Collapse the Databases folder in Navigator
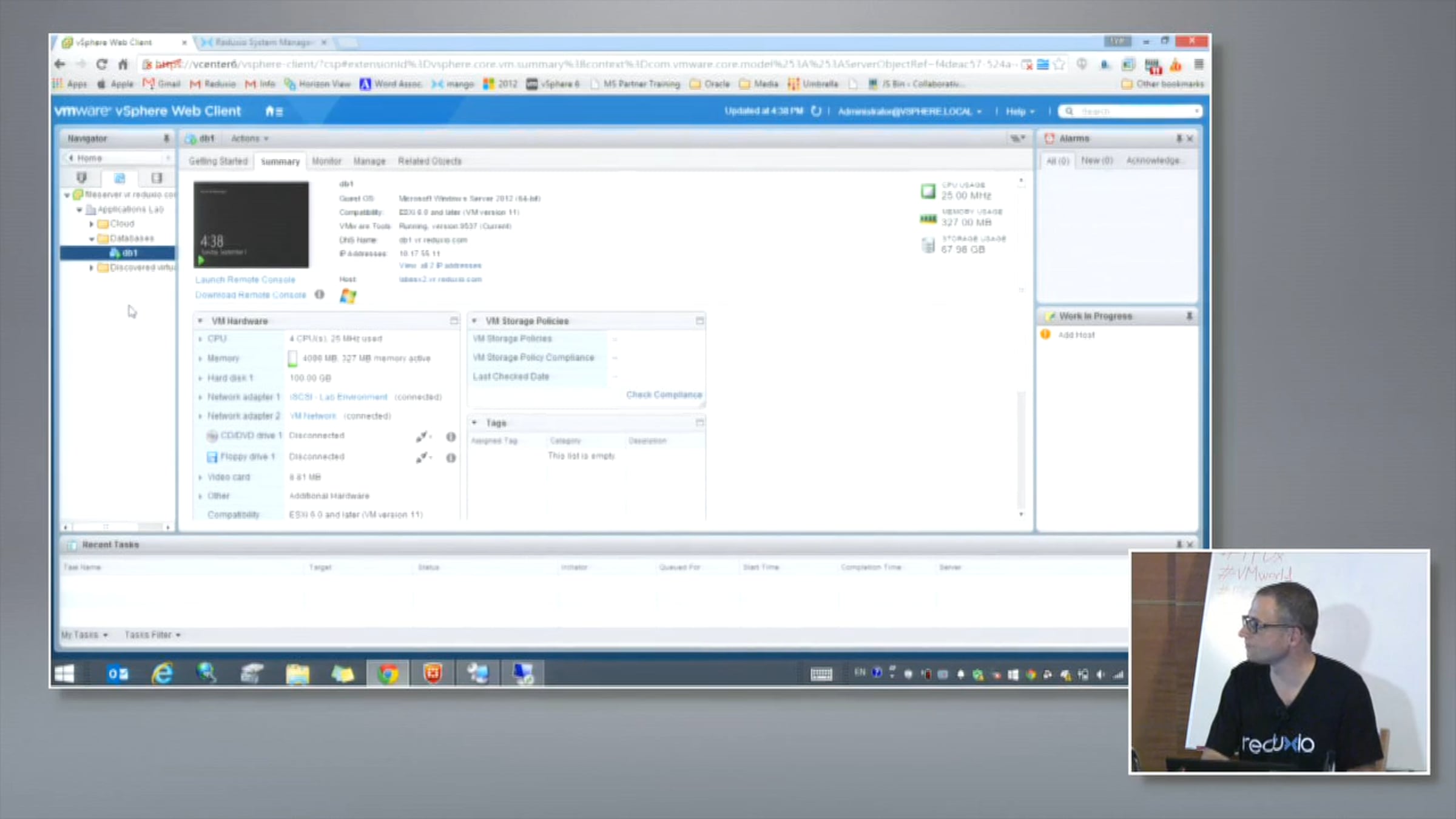The height and width of the screenshot is (819, 1456). (92, 238)
